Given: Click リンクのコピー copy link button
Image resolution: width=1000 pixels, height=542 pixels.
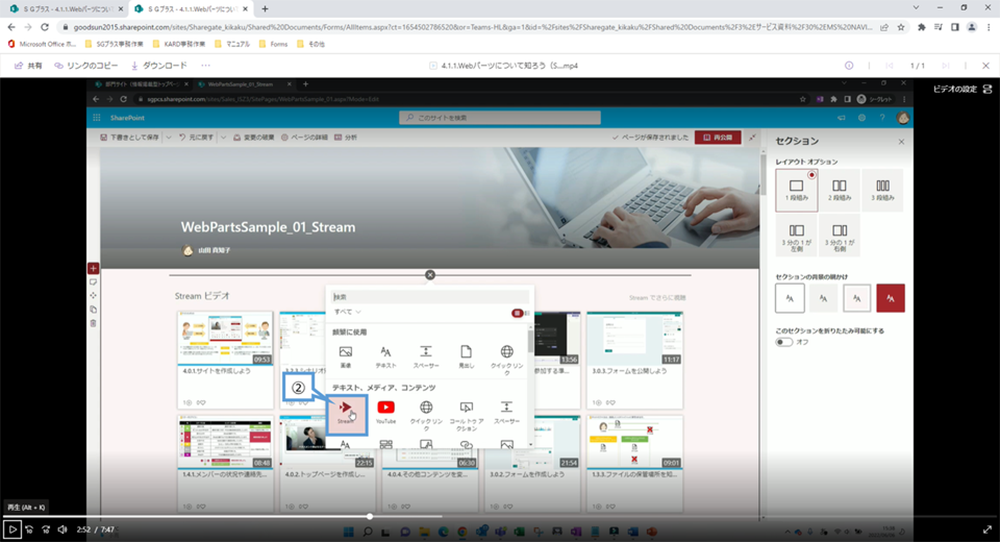Looking at the screenshot, I should point(86,66).
